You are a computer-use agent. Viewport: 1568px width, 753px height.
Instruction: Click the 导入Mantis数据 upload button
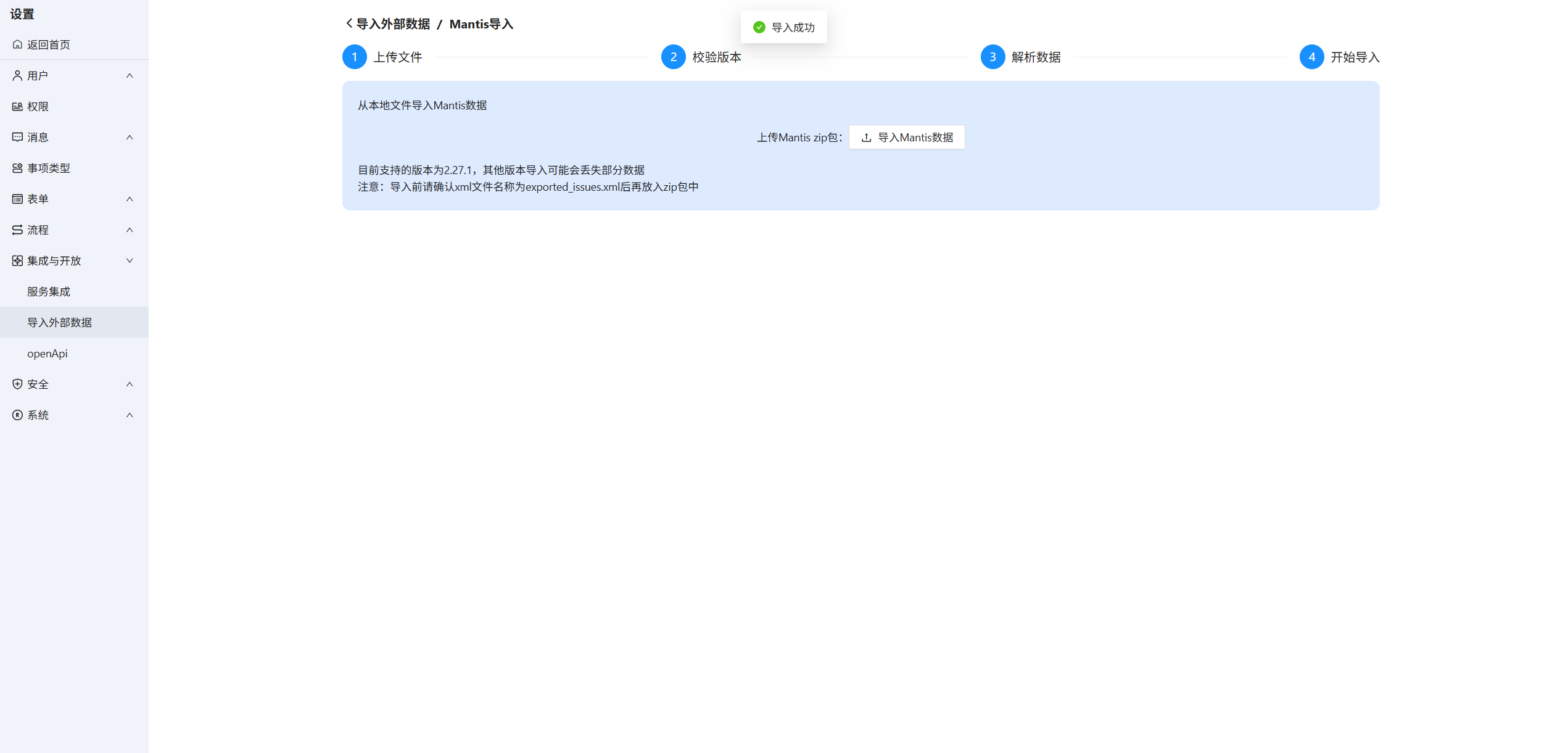tap(907, 137)
